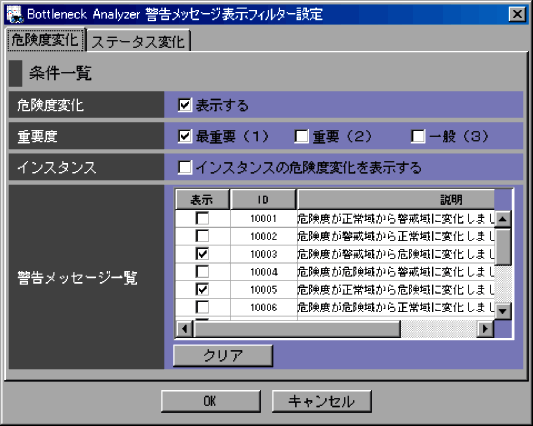The width and height of the screenshot is (533, 426).
Task: Click description text of row 10002
Action: coord(396,236)
